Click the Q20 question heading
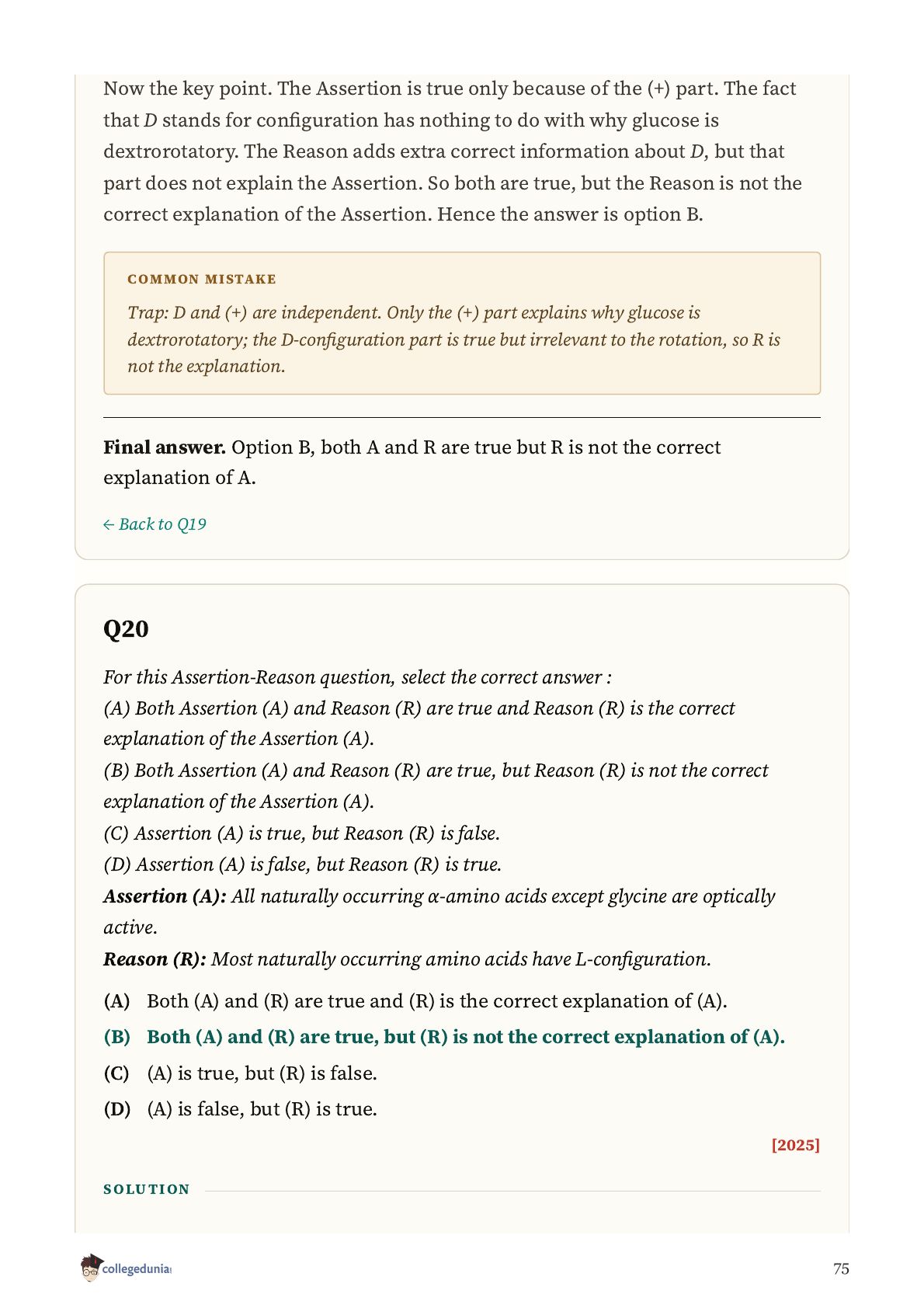The image size is (924, 1308). (126, 628)
